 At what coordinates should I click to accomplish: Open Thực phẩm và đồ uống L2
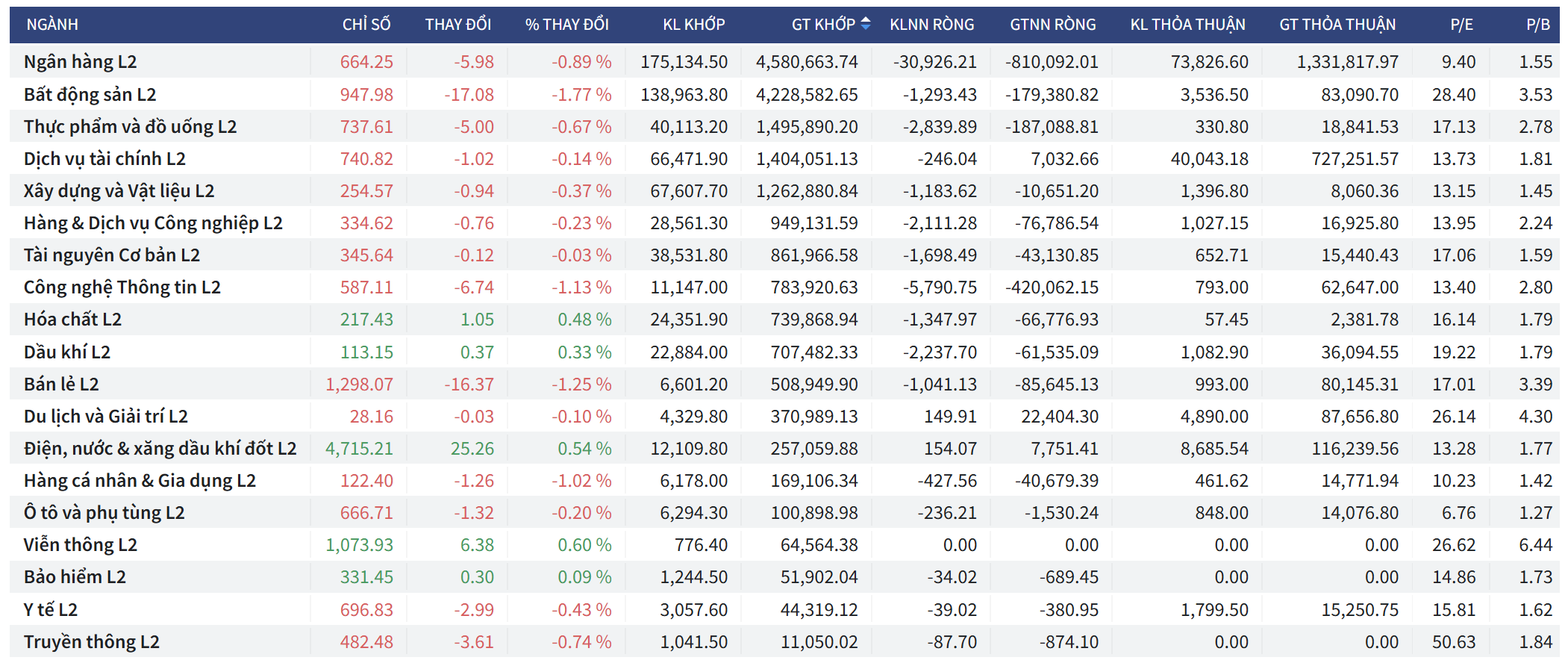tap(130, 127)
